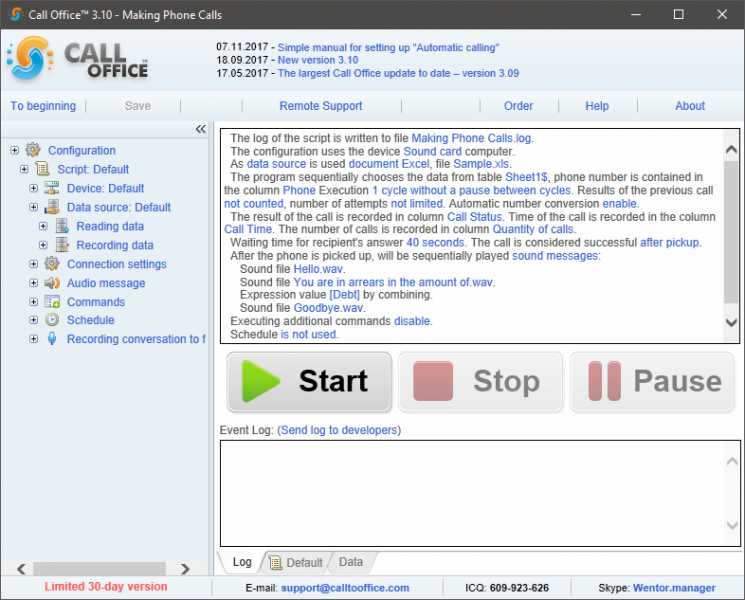Collapse the left sidebar panel
Viewport: 745px width, 600px height.
[x=201, y=129]
